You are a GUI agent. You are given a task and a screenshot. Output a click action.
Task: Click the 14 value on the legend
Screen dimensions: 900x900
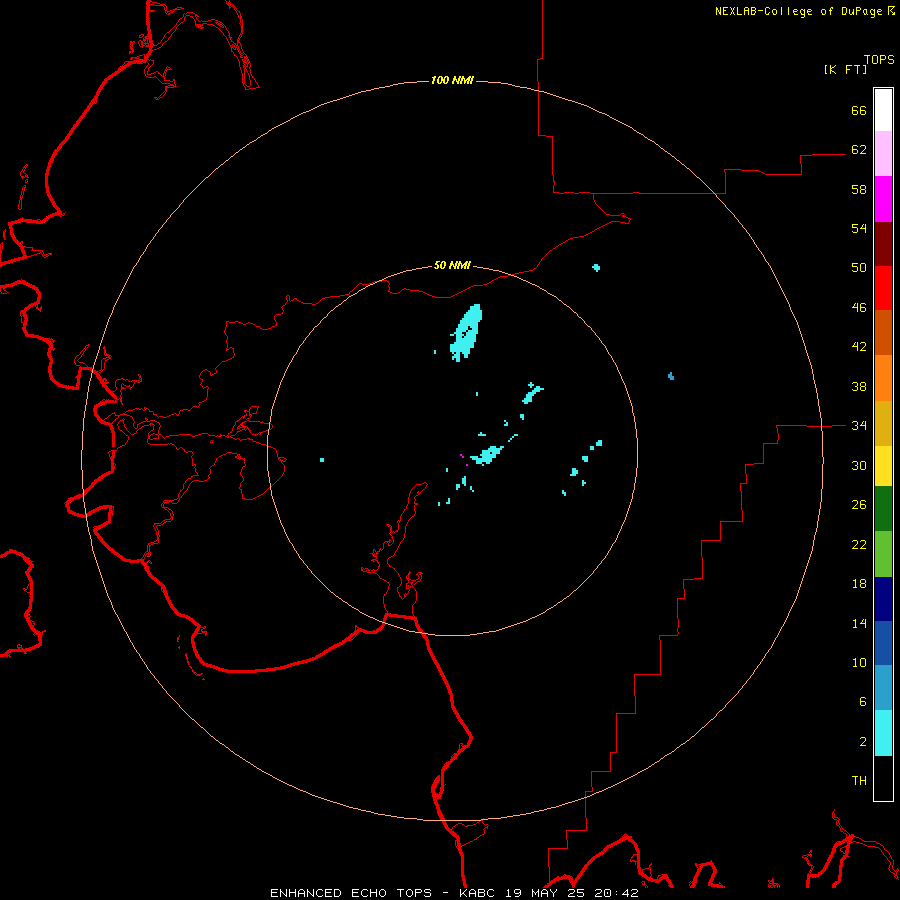[x=859, y=623]
